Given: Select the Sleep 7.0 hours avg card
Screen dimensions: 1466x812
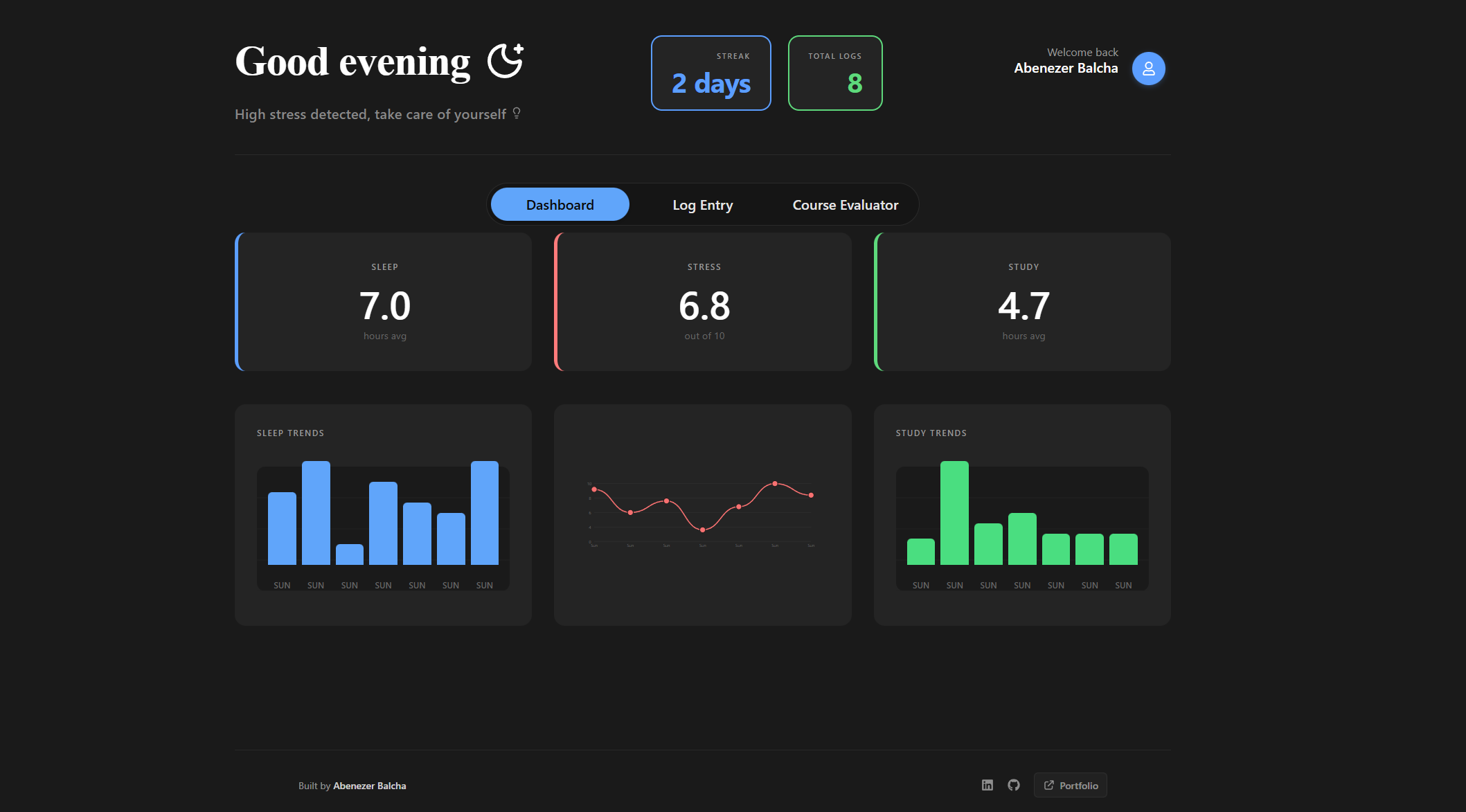Looking at the screenshot, I should (384, 302).
